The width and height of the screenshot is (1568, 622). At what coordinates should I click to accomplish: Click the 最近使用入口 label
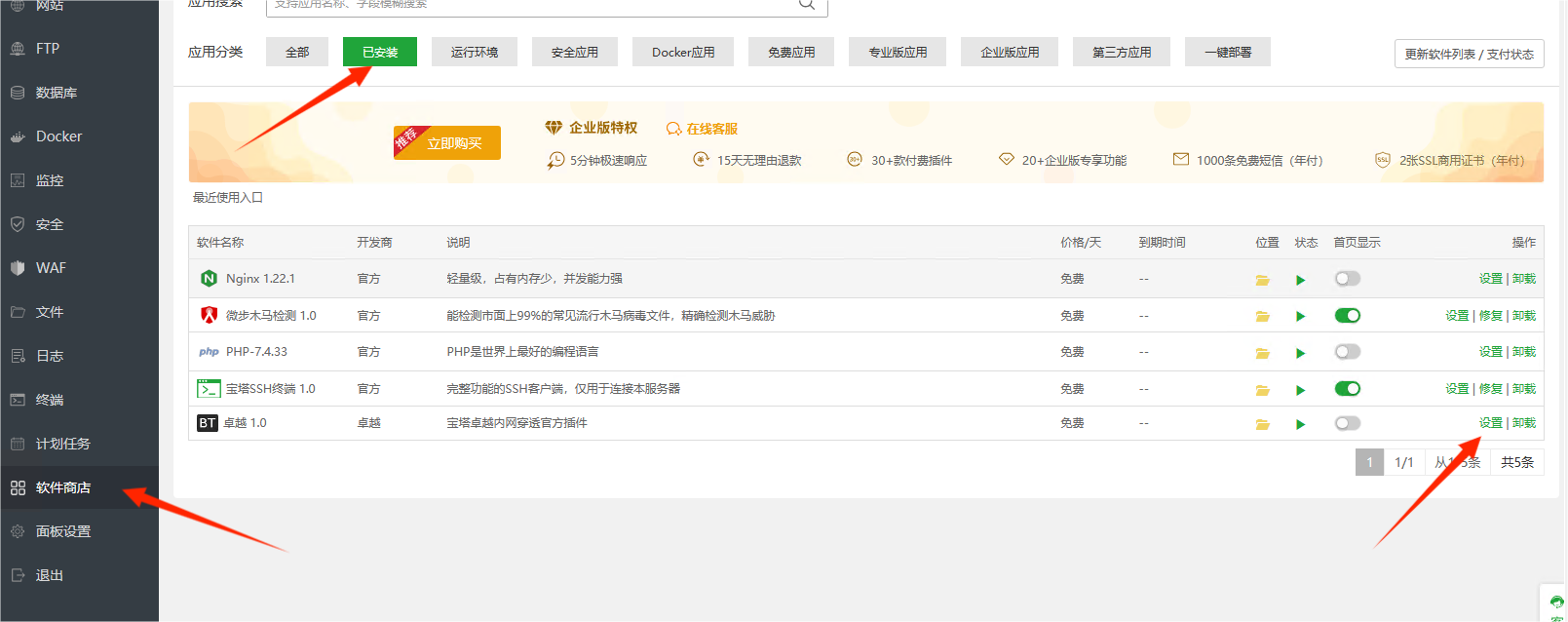click(x=228, y=198)
